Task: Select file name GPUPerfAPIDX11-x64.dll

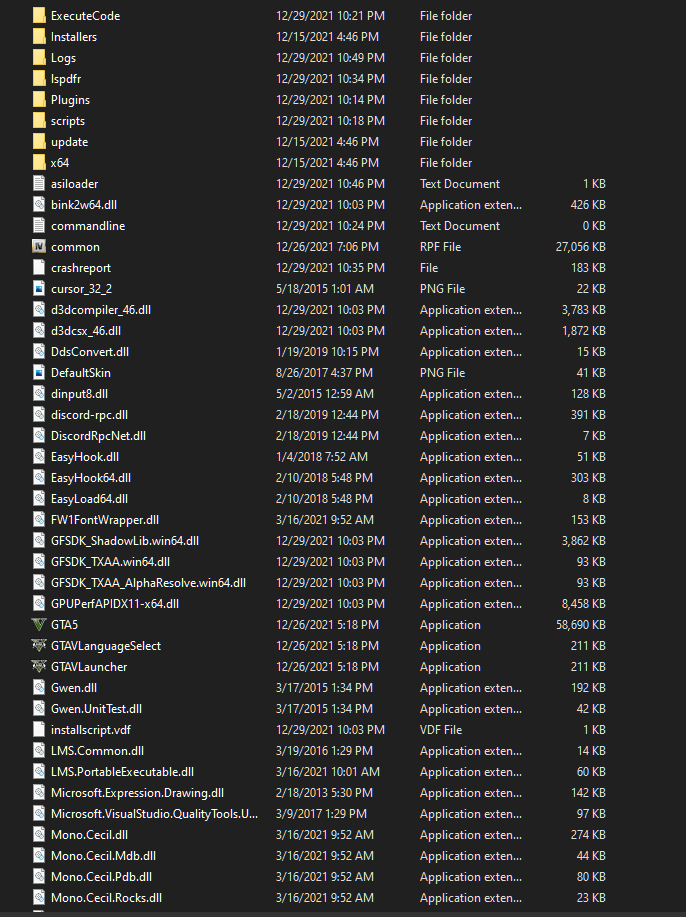Action: (115, 604)
